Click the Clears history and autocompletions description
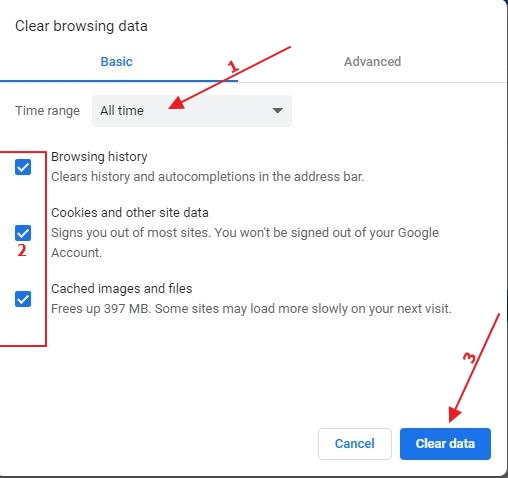The height and width of the screenshot is (478, 508). pos(207,177)
